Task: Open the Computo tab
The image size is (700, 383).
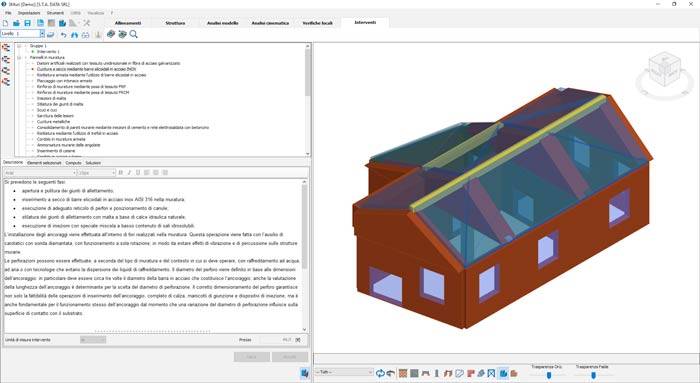Action: coord(73,163)
